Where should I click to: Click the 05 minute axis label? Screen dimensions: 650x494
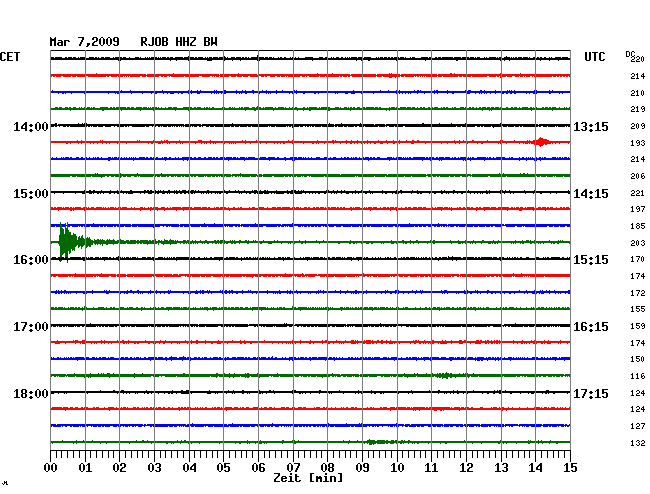click(x=223, y=468)
